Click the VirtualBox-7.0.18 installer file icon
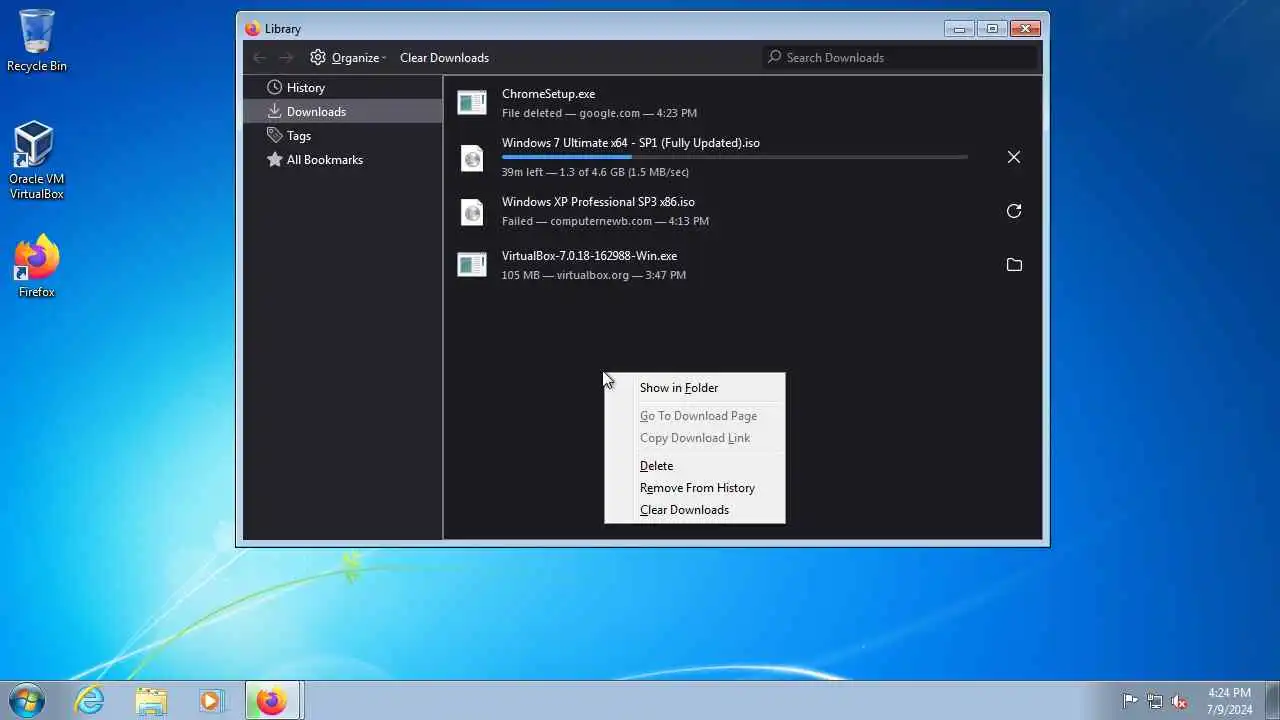Viewport: 1280px width, 720px height. 472,264
